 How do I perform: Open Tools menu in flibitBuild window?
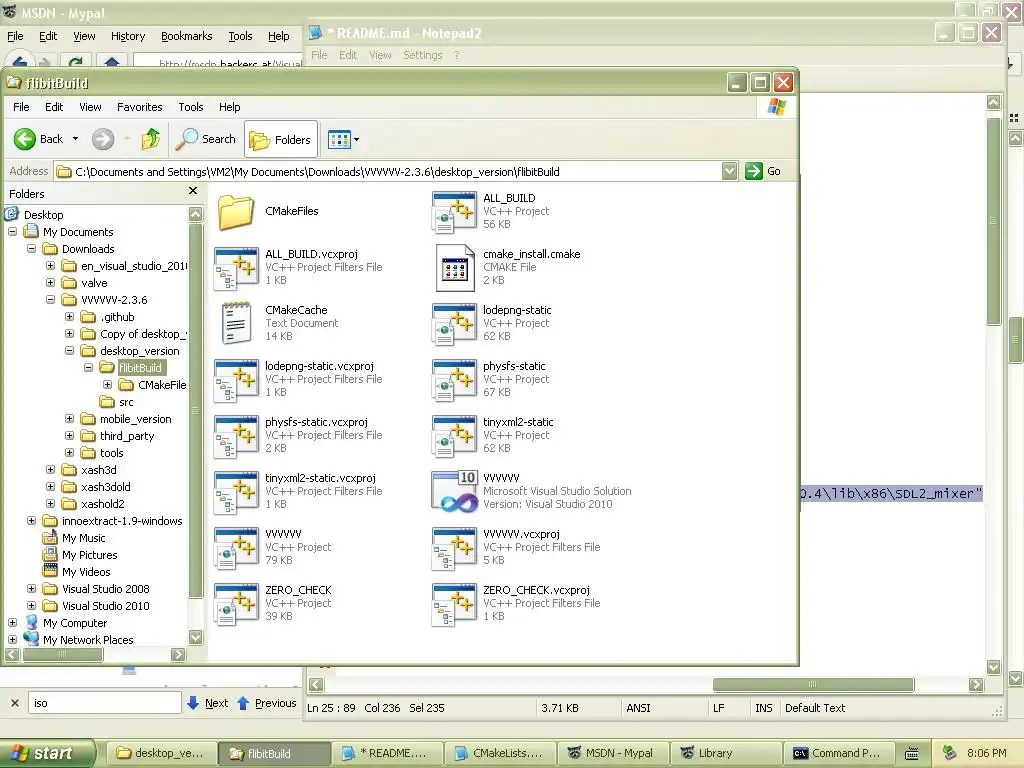click(191, 107)
